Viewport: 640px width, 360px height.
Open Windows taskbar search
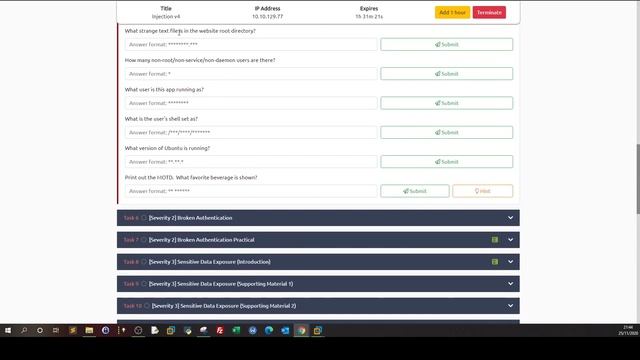pos(24,331)
